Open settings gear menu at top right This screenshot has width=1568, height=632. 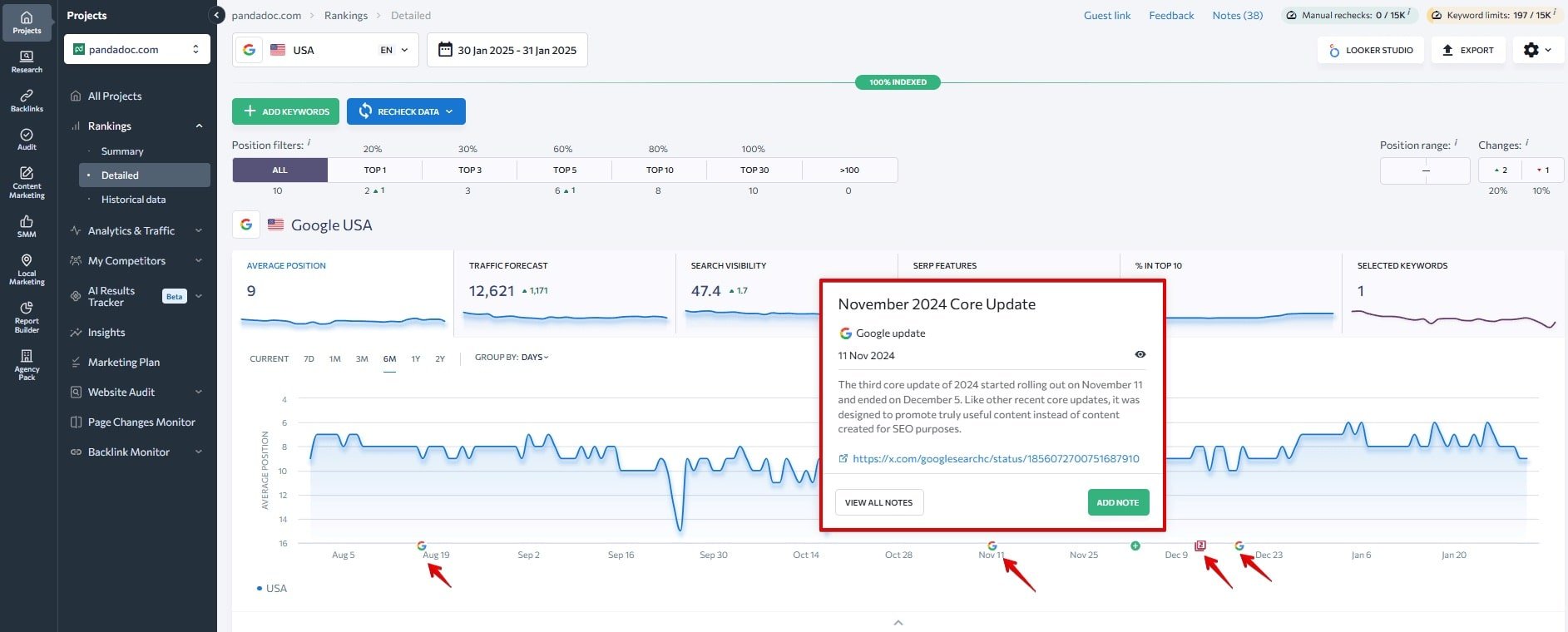1538,50
